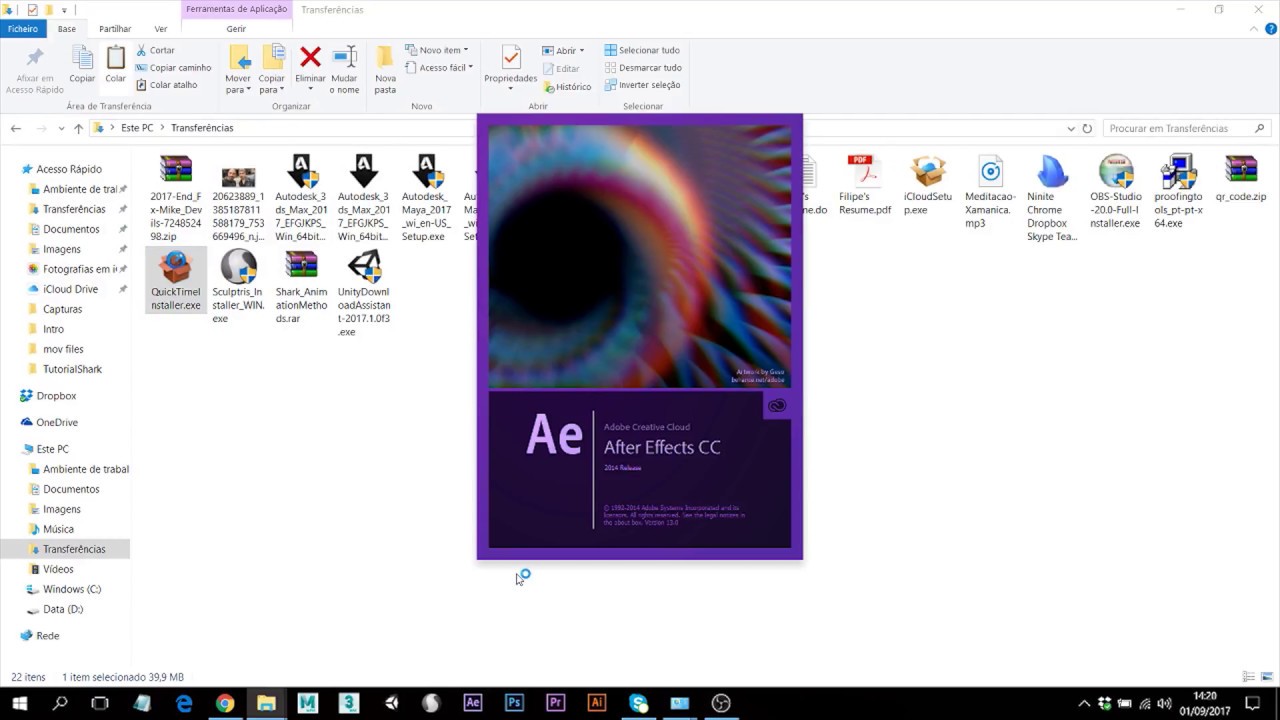Open the Customize Quick Access Toolbar arrow
This screenshot has height=720, width=1280.
[65, 10]
